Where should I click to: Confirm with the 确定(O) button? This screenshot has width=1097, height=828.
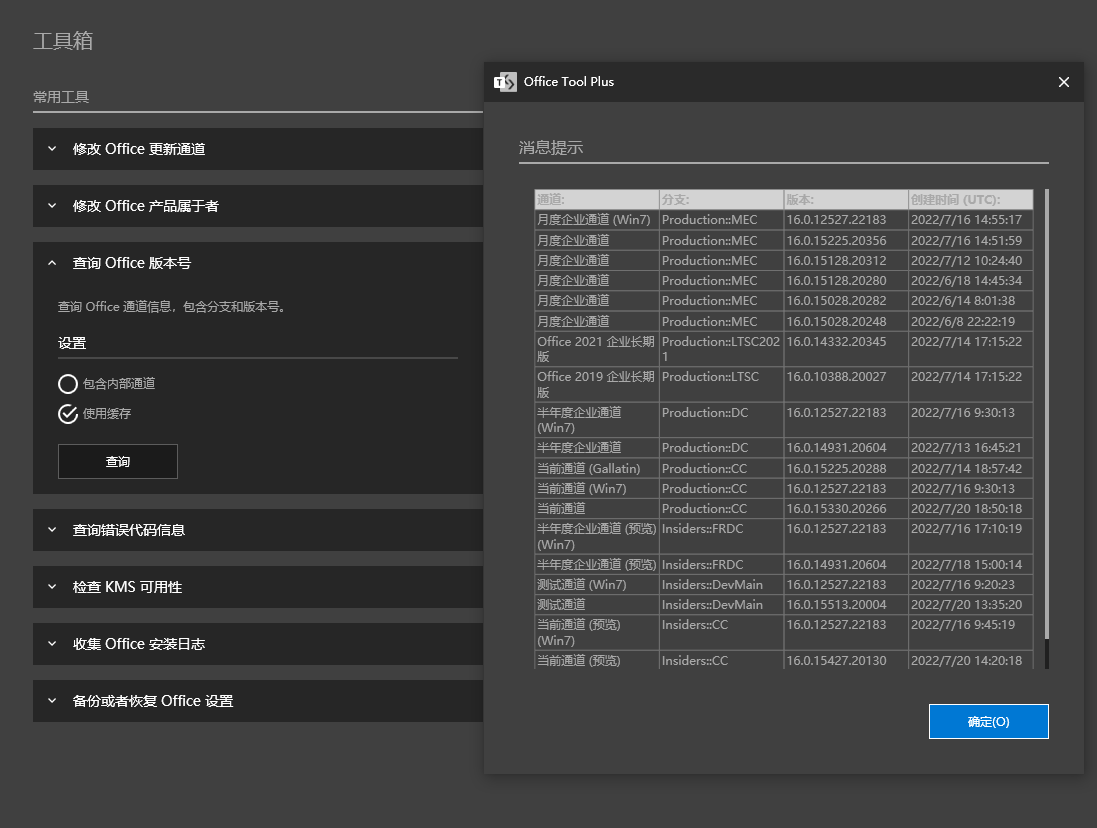pyautogui.click(x=989, y=722)
